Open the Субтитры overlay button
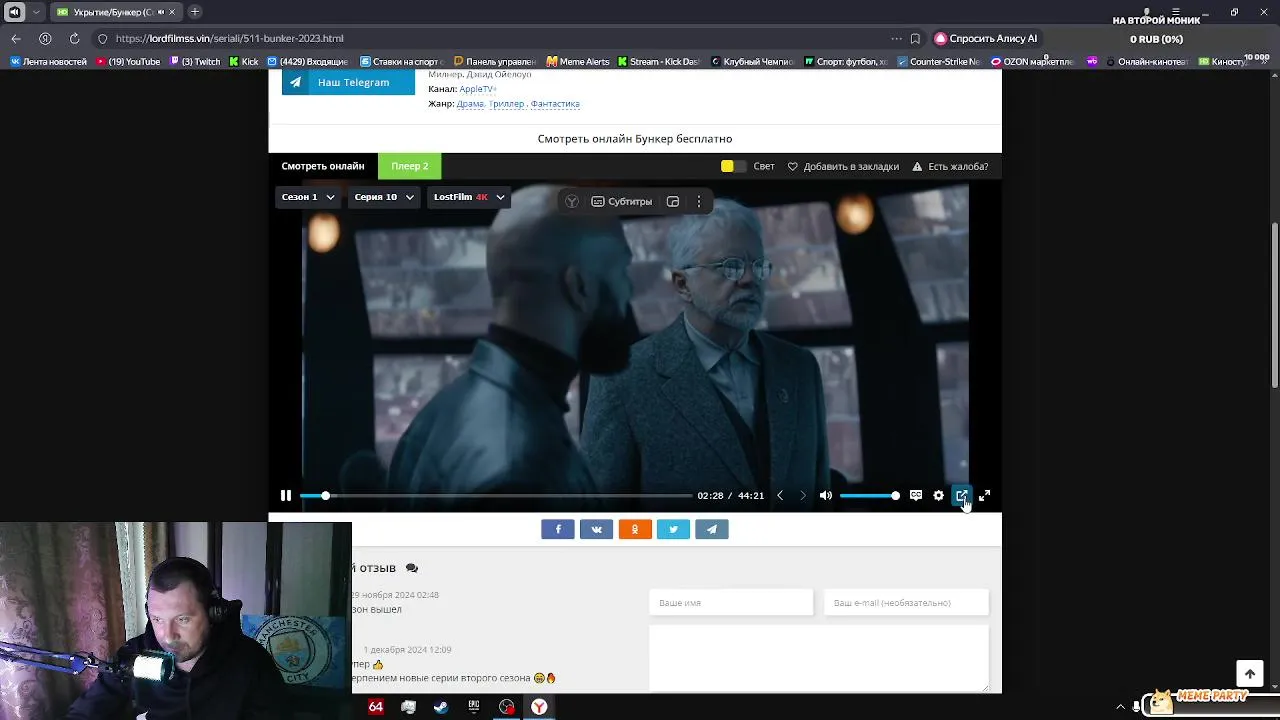 coord(622,201)
